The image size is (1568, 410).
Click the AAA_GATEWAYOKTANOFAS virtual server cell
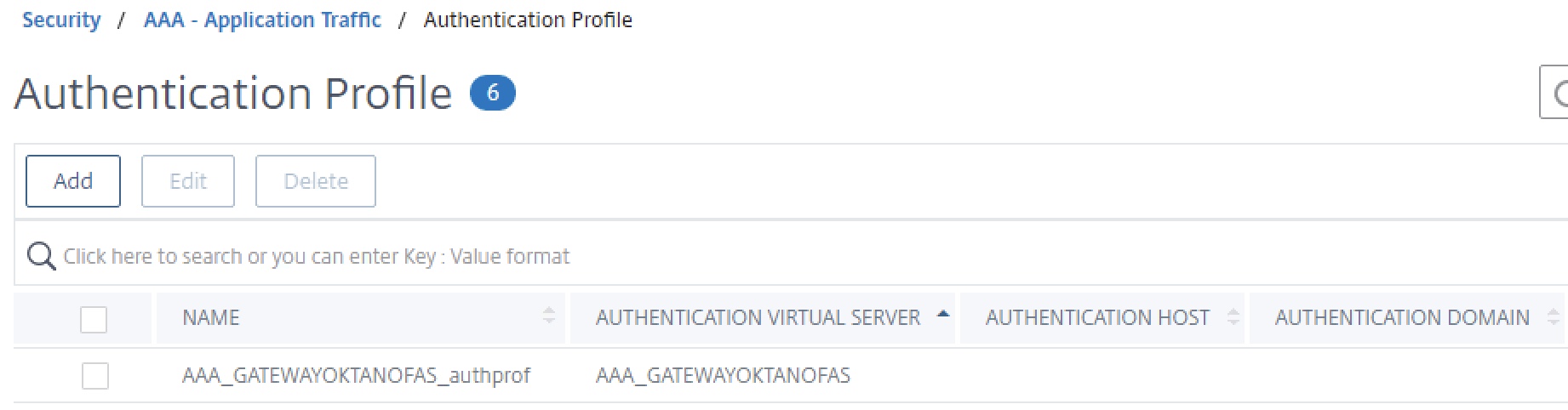point(723,375)
